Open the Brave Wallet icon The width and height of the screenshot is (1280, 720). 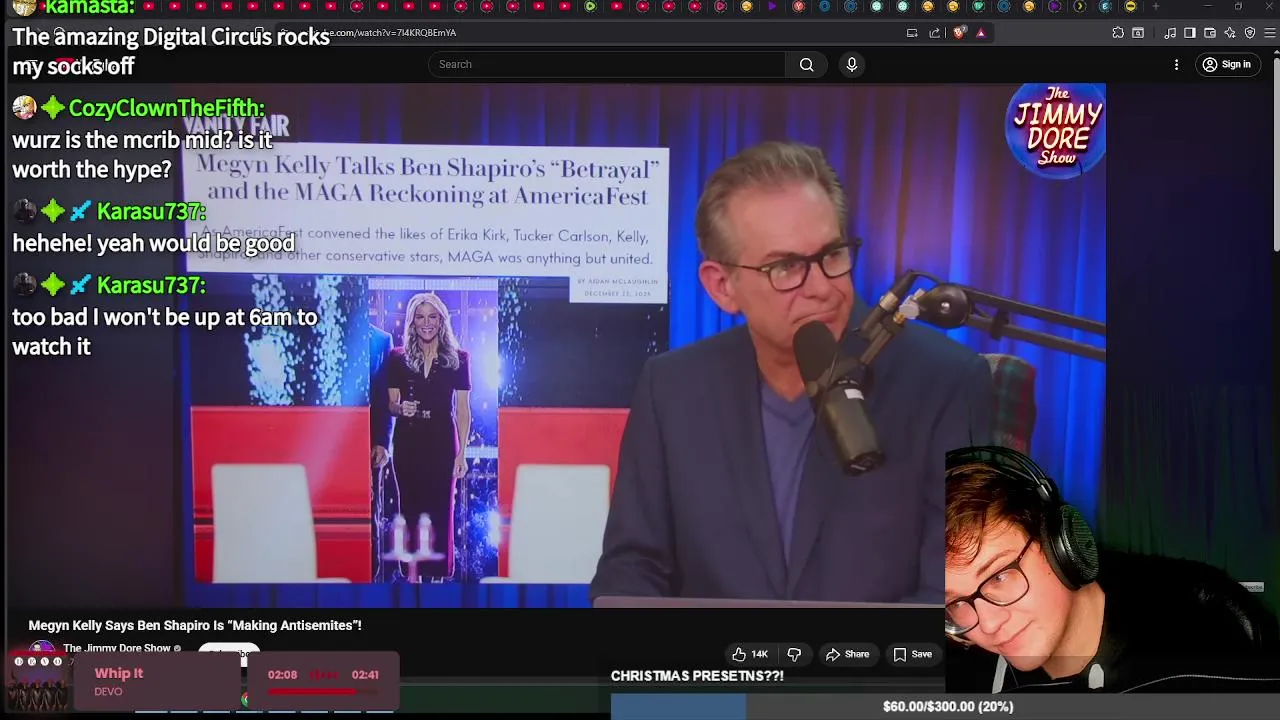pos(1210,33)
